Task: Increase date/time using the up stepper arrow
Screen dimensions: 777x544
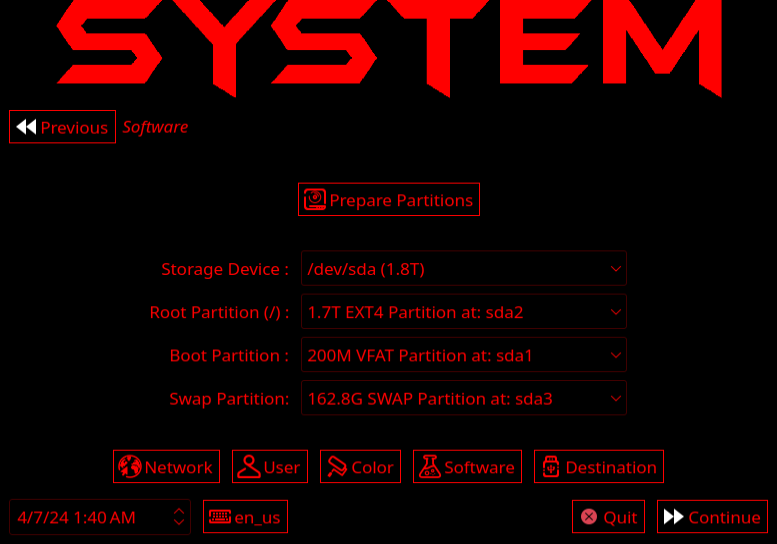Action: tap(179, 511)
